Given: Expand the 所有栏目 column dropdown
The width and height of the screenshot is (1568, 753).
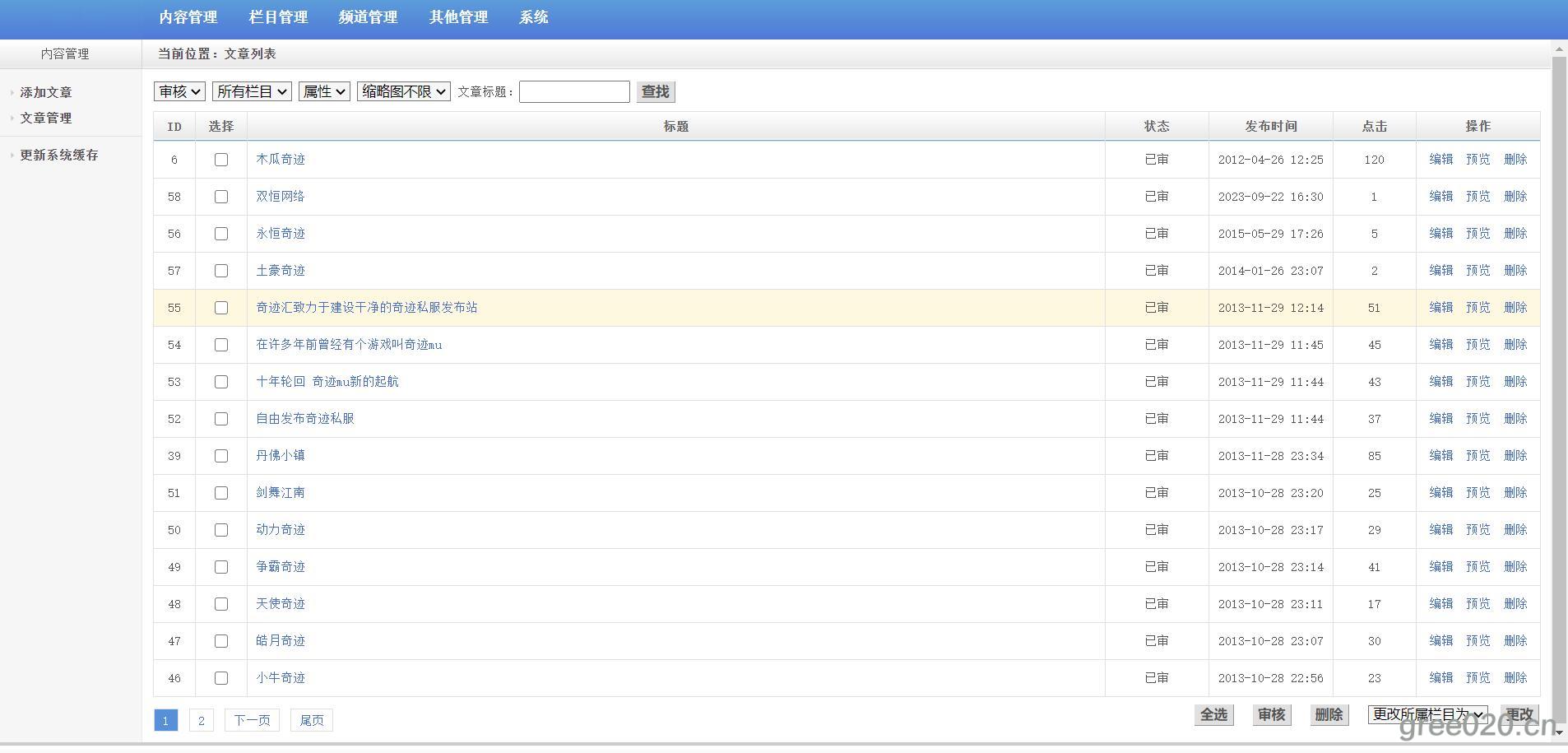Looking at the screenshot, I should (252, 91).
